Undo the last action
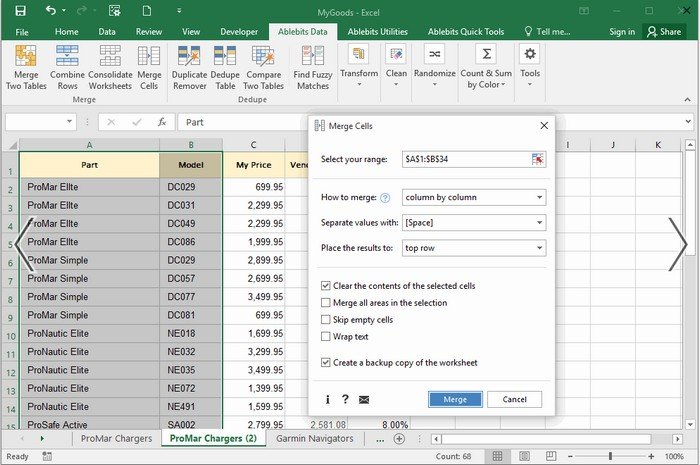 [x=50, y=10]
